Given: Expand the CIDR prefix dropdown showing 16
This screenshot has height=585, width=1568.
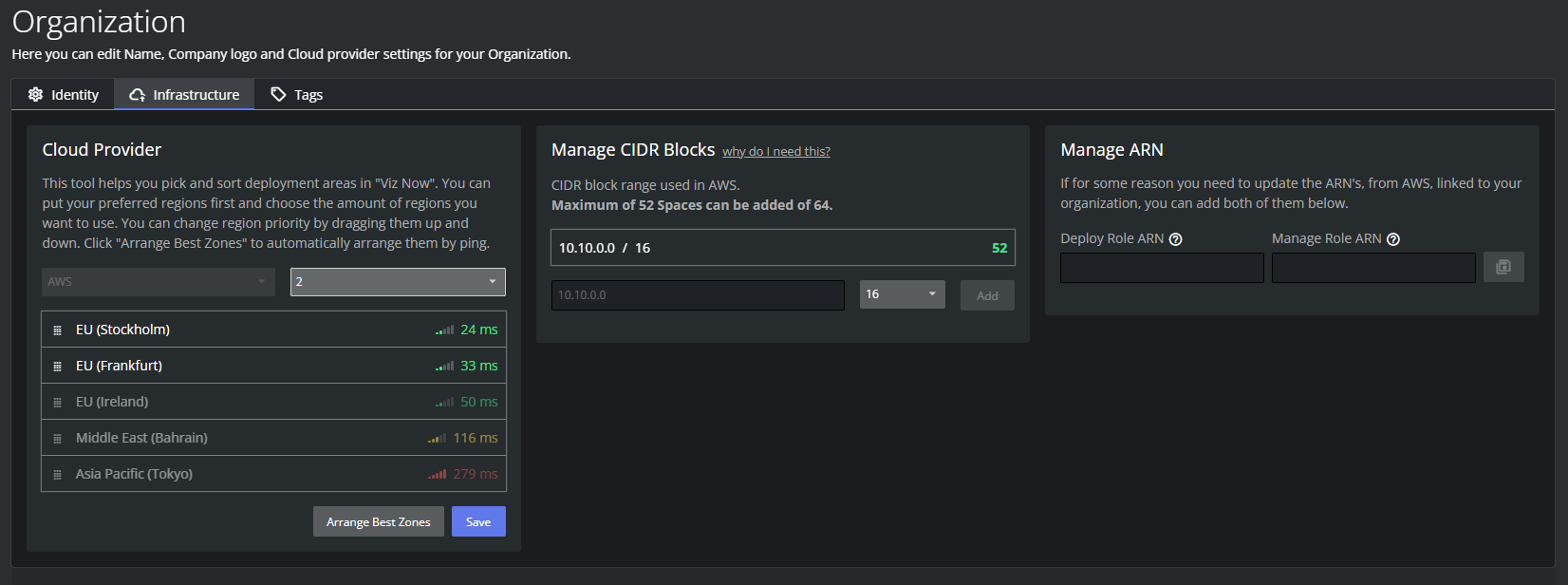Looking at the screenshot, I should [x=902, y=294].
